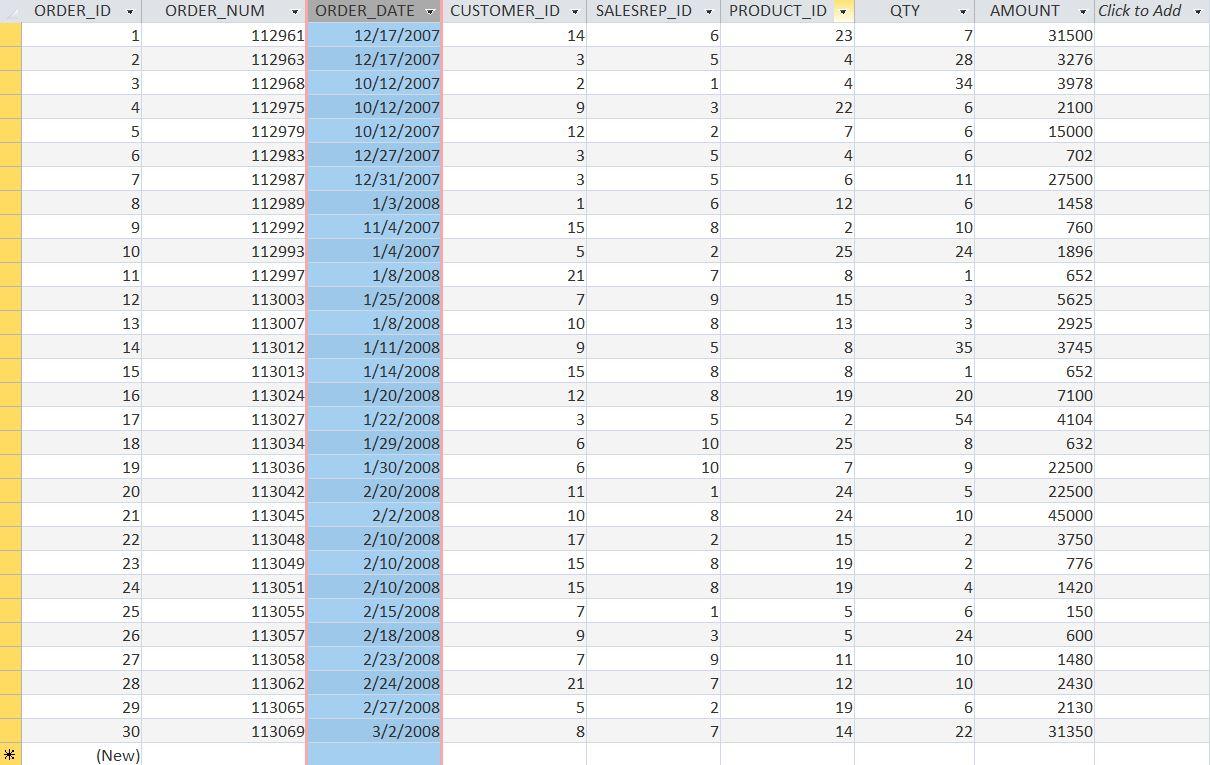Open the ORDER_ID filter dropdown arrow
Image resolution: width=1210 pixels, height=765 pixels.
point(130,11)
